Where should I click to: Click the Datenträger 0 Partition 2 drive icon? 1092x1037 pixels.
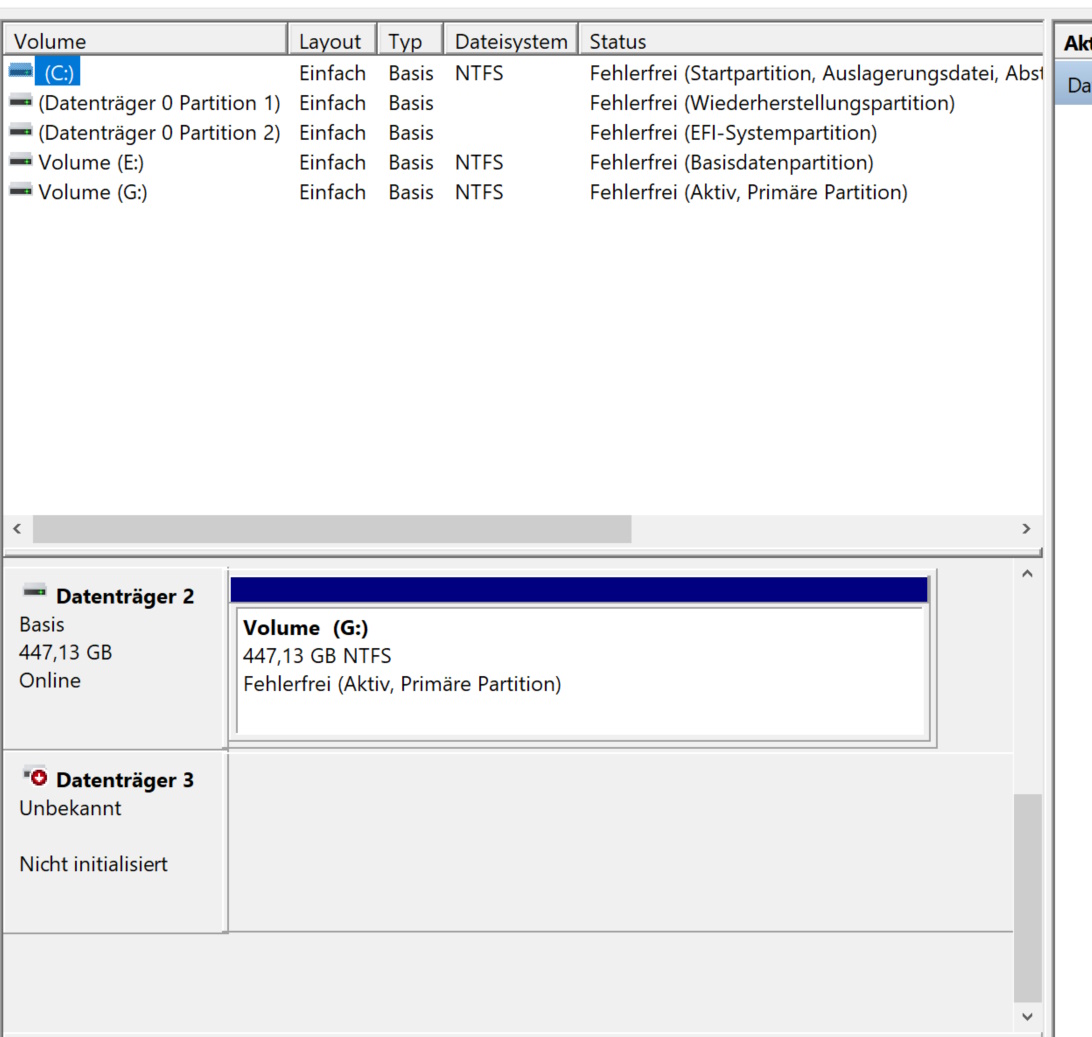coord(20,132)
